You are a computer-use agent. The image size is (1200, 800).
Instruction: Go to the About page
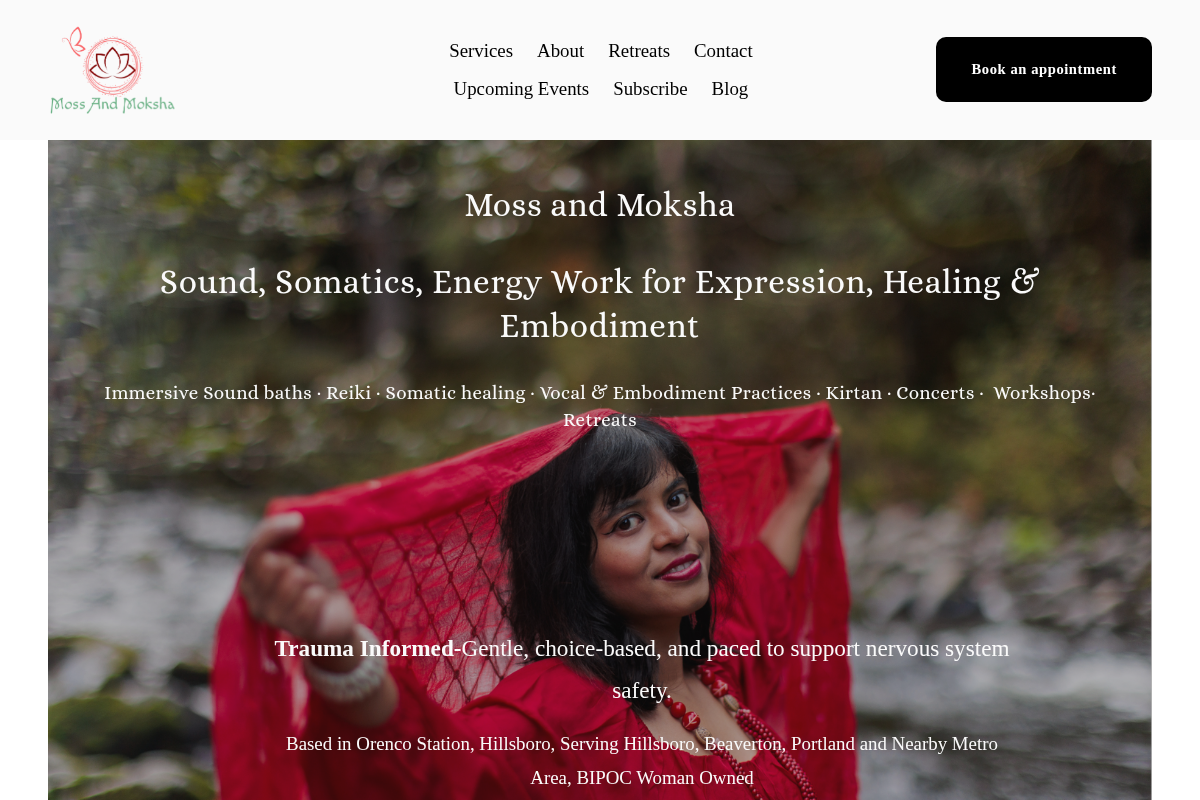[x=560, y=51]
